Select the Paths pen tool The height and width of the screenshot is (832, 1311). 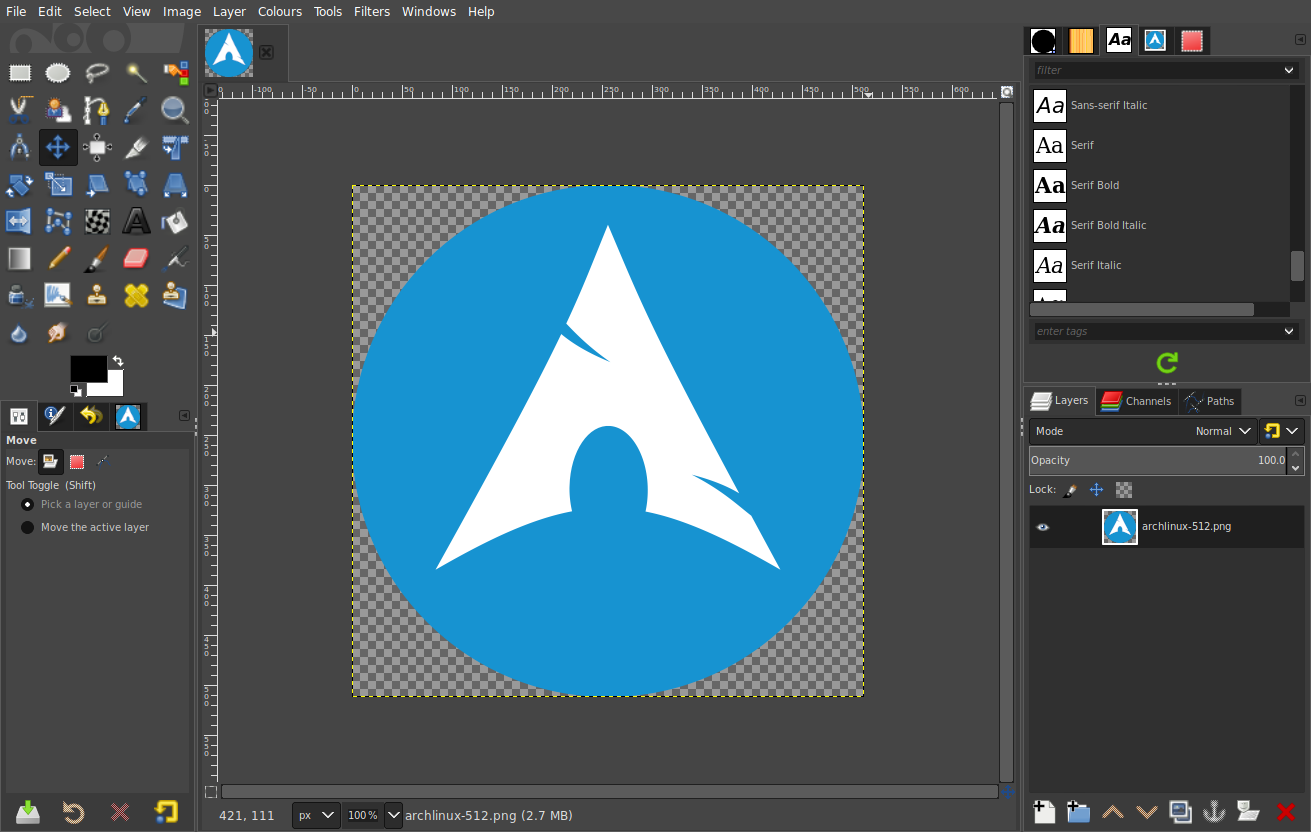pos(97,110)
